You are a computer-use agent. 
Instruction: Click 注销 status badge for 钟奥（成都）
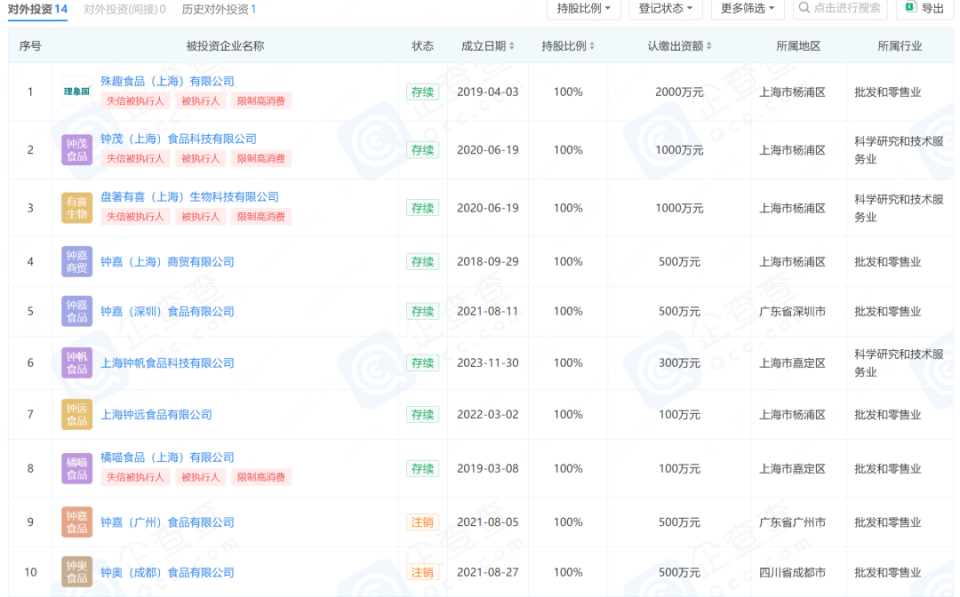point(422,572)
